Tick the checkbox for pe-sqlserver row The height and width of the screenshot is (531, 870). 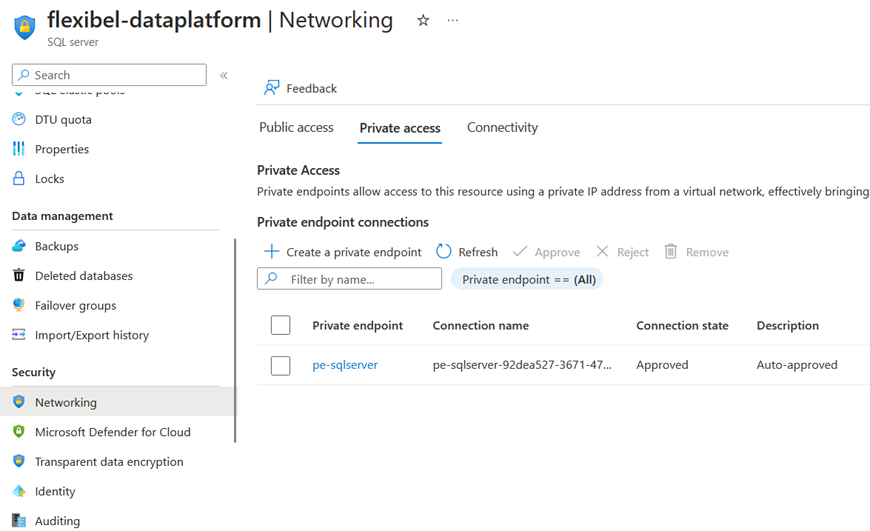coord(281,365)
